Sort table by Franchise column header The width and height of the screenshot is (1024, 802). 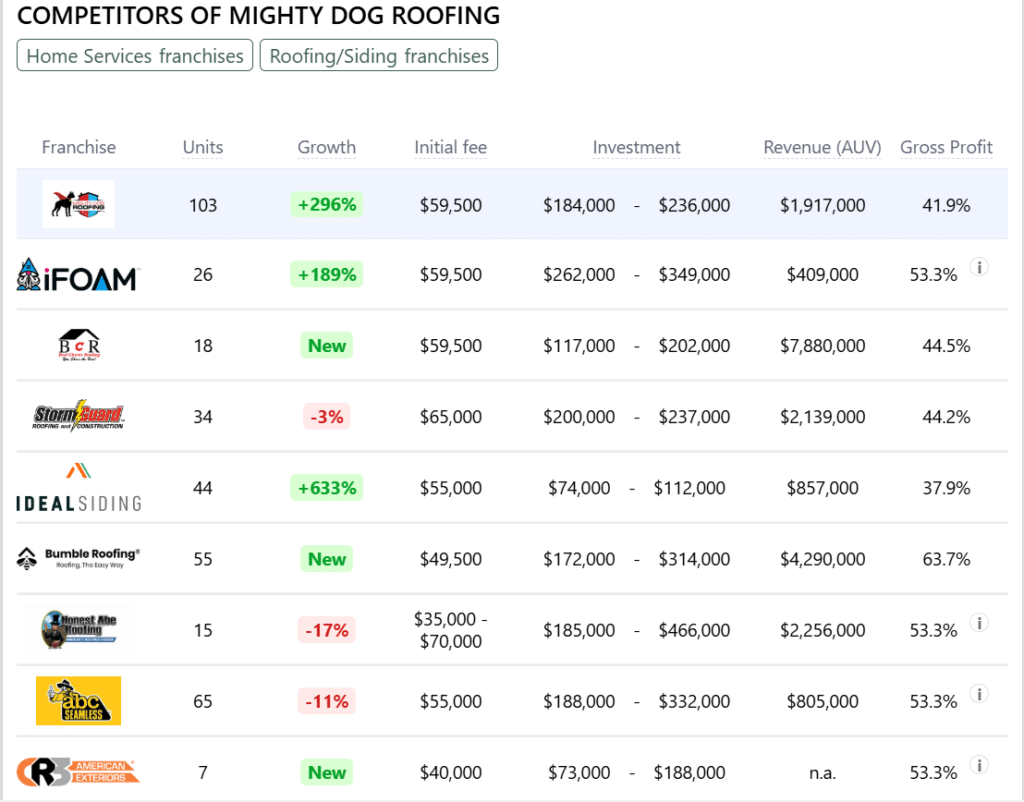point(78,148)
